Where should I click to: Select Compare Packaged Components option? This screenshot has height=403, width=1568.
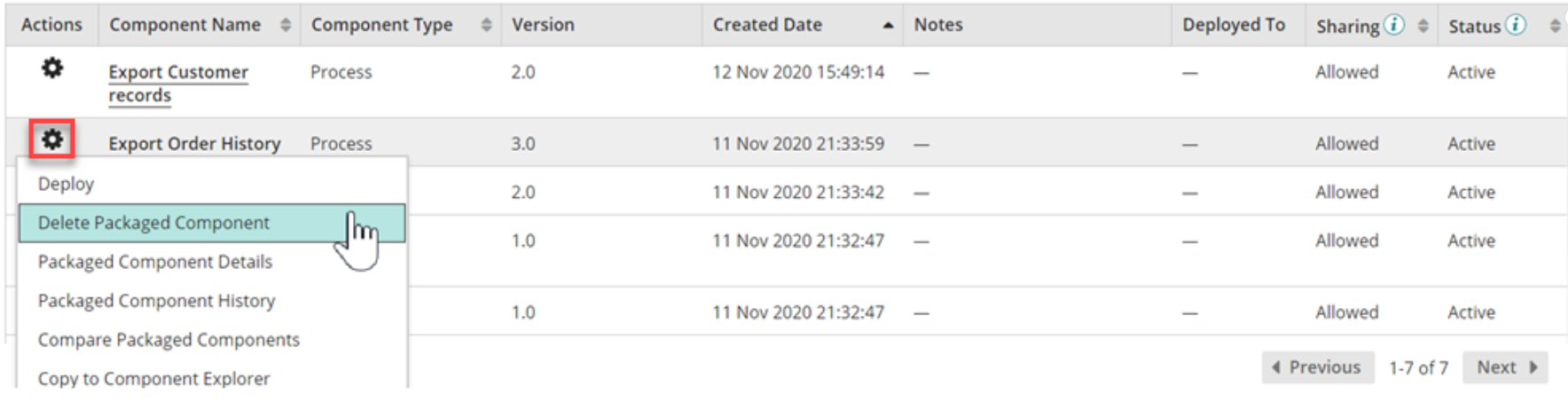pyautogui.click(x=169, y=340)
